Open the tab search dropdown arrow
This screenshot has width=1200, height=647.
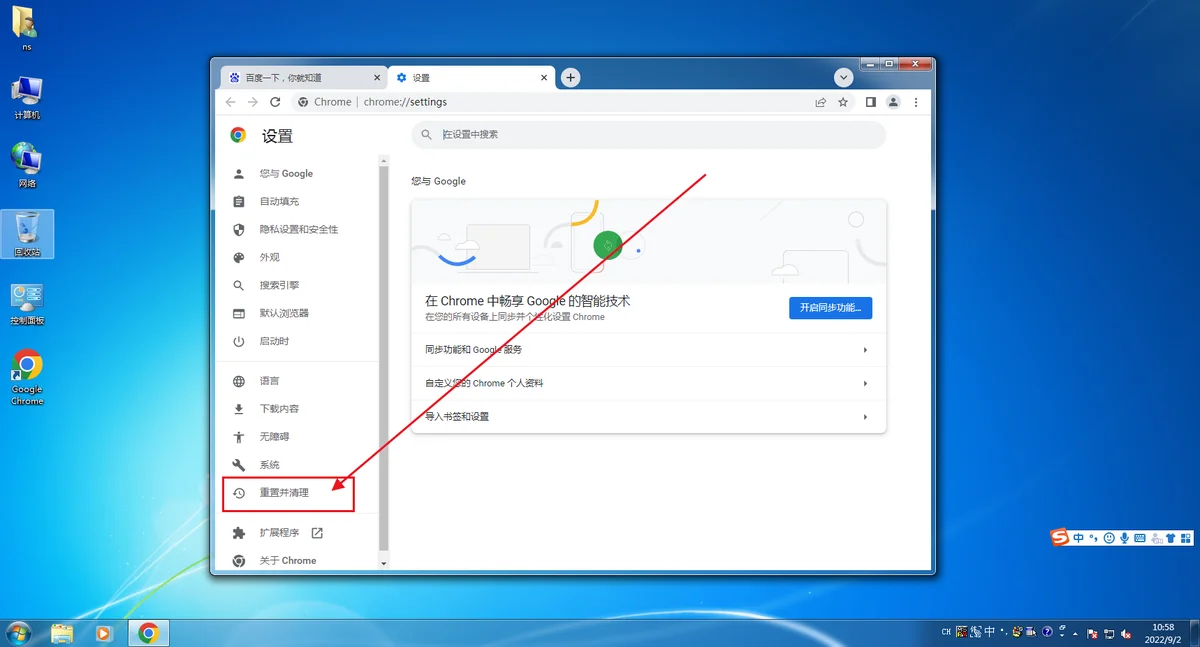844,77
